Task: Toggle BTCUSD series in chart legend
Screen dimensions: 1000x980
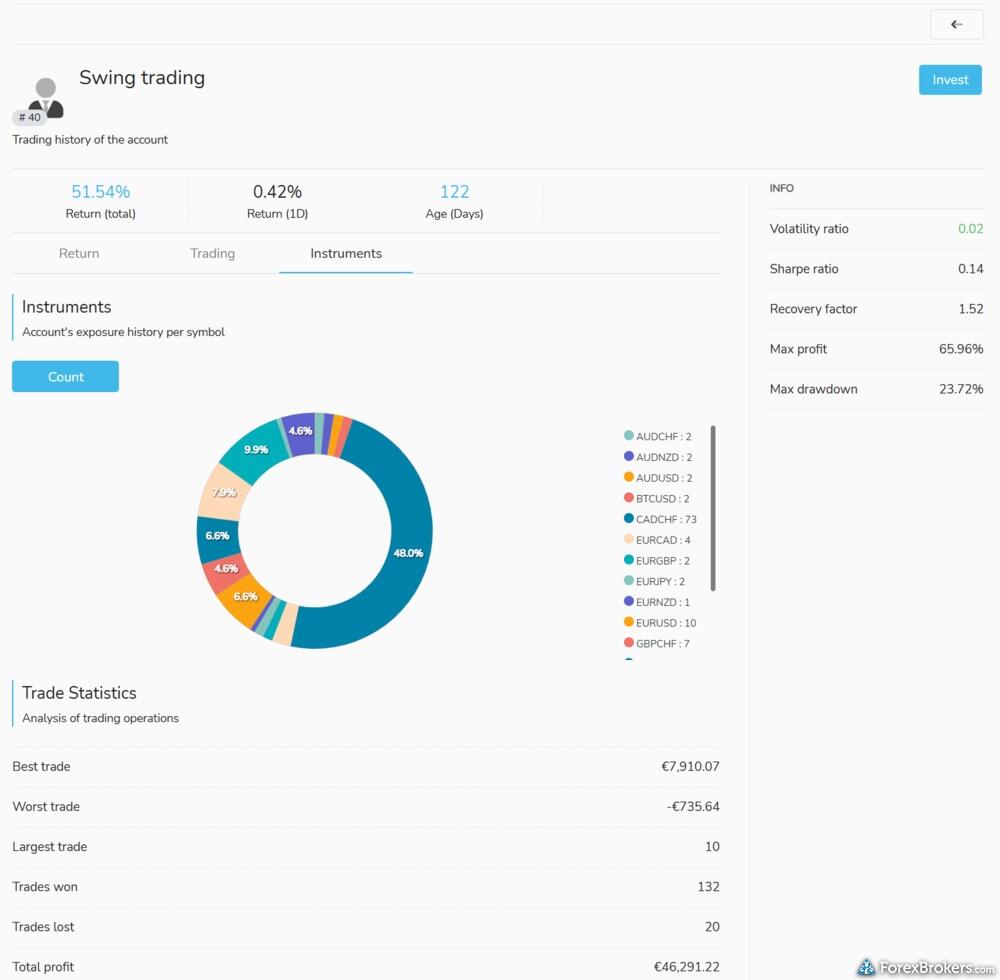Action: pos(662,499)
